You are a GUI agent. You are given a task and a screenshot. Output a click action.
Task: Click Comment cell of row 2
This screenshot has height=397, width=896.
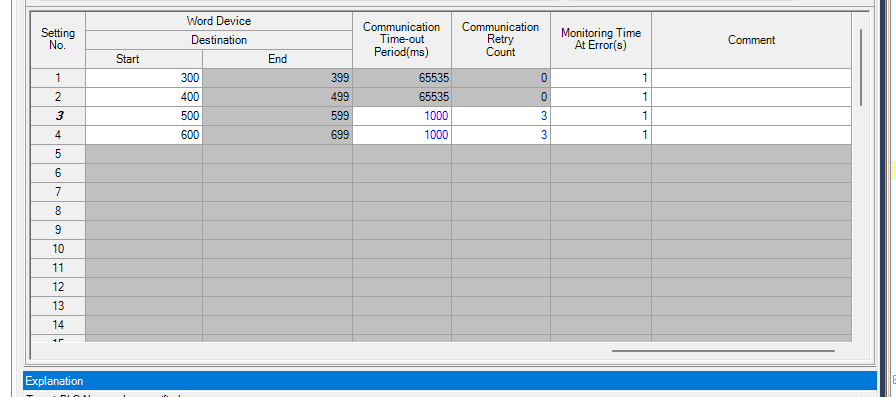click(751, 97)
